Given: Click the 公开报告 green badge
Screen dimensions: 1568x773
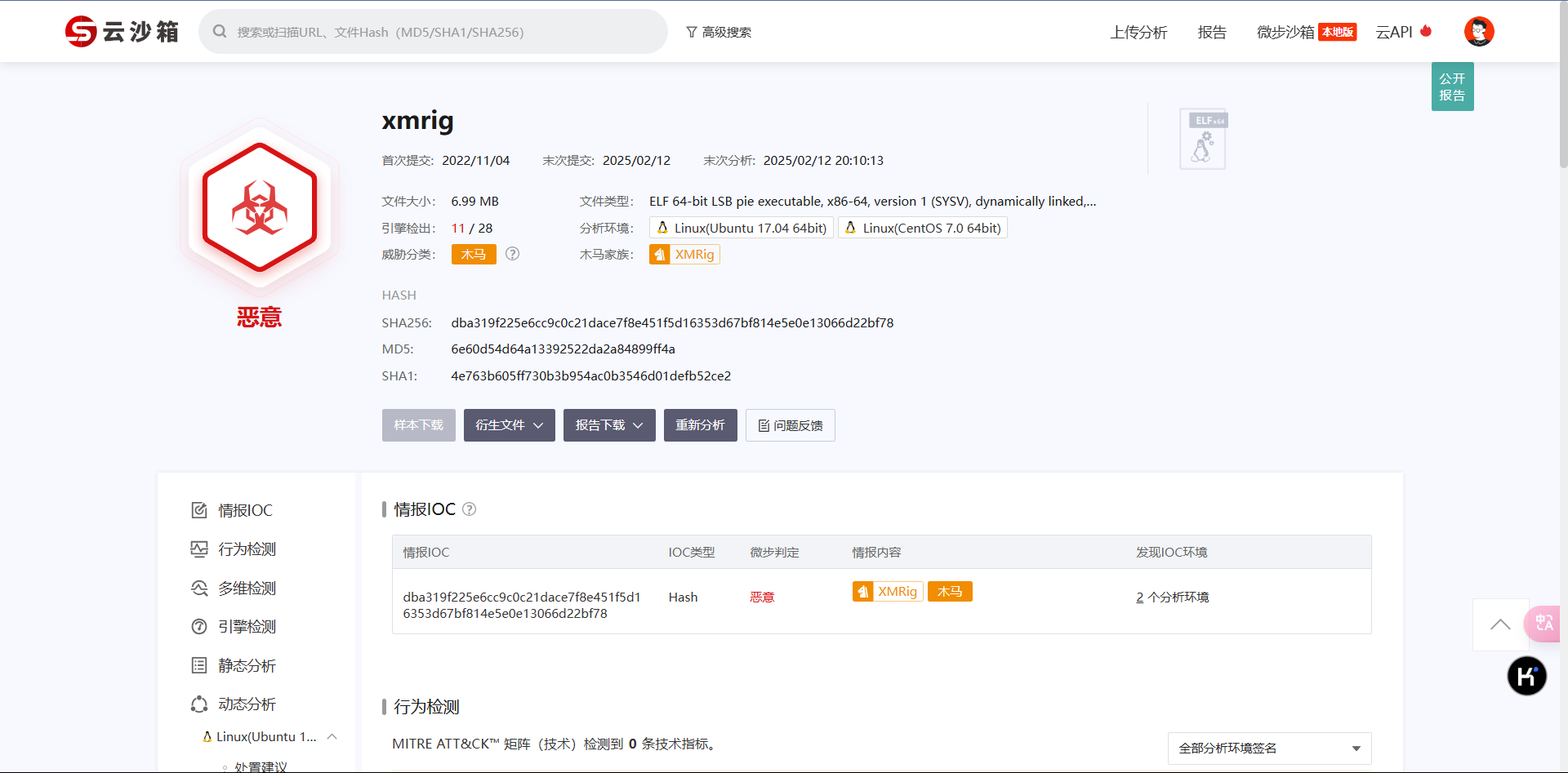Looking at the screenshot, I should coord(1453,87).
